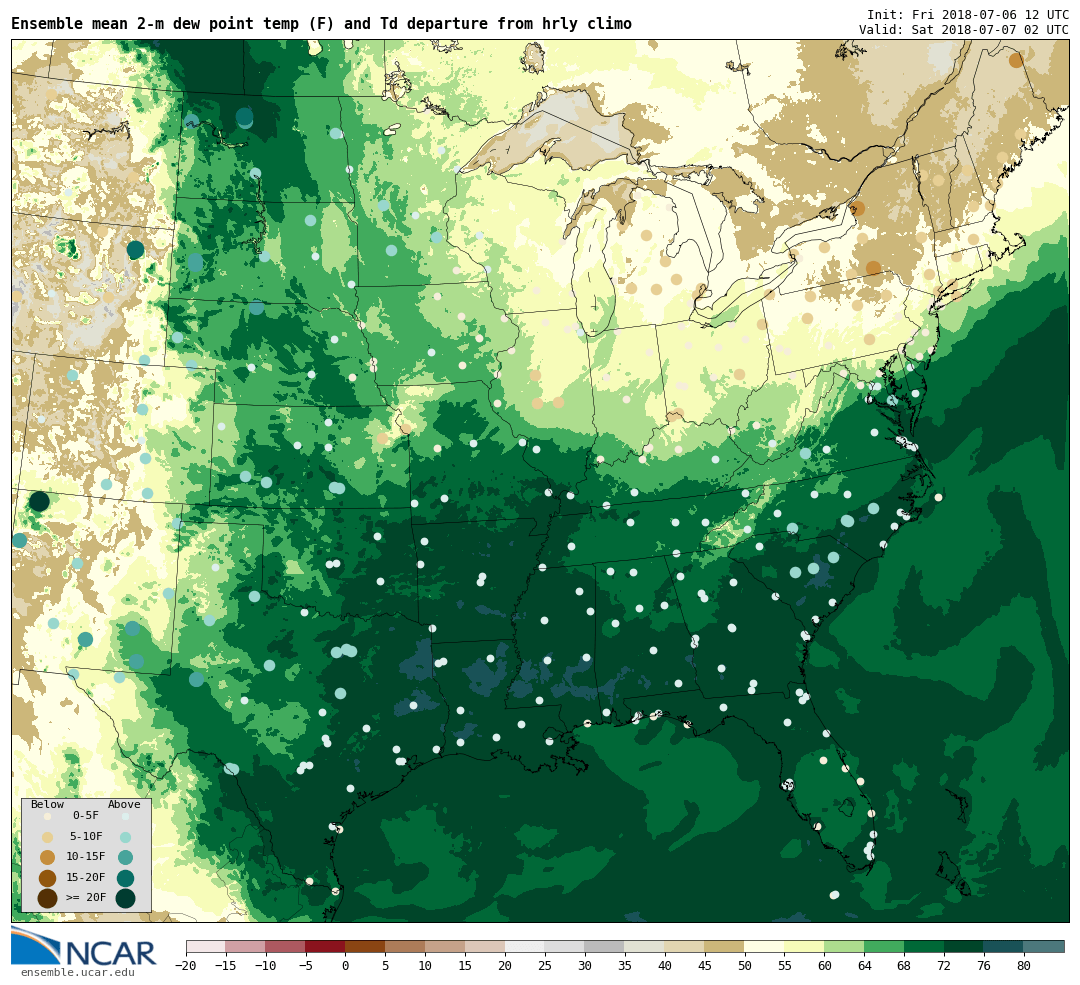Click the Above 5-10F light teal circle
1080x985 pixels.
125,837
